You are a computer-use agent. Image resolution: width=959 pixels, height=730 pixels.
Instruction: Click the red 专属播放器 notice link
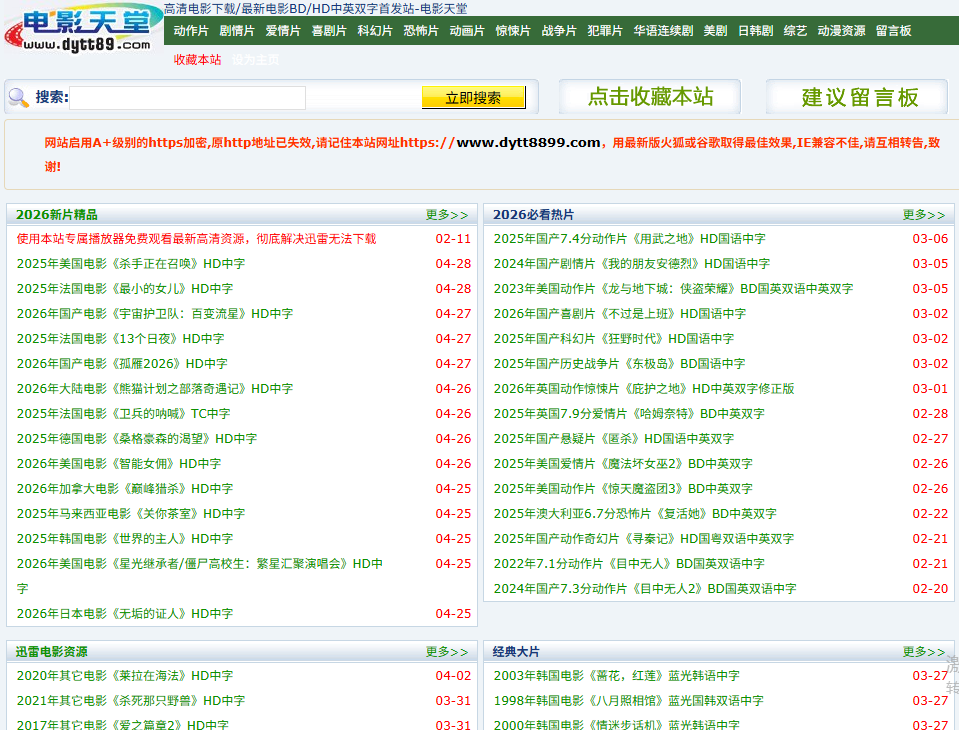pos(196,239)
